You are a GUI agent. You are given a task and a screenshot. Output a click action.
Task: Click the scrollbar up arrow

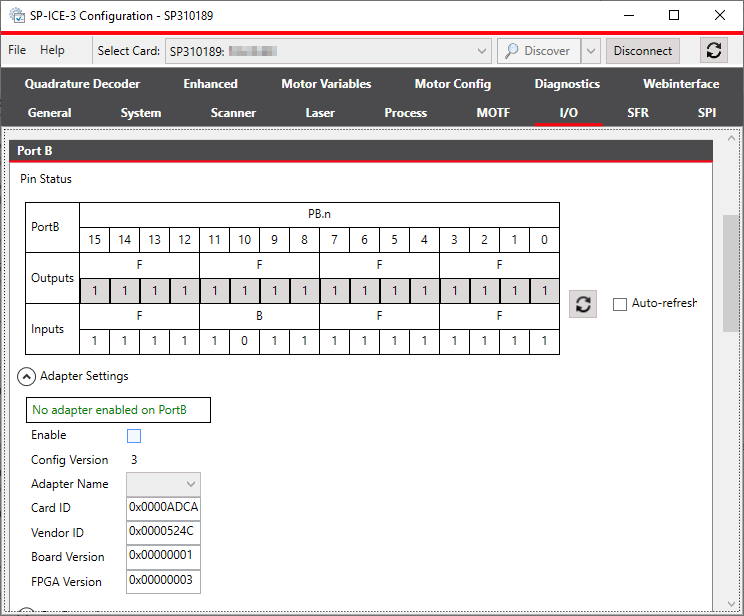point(731,139)
